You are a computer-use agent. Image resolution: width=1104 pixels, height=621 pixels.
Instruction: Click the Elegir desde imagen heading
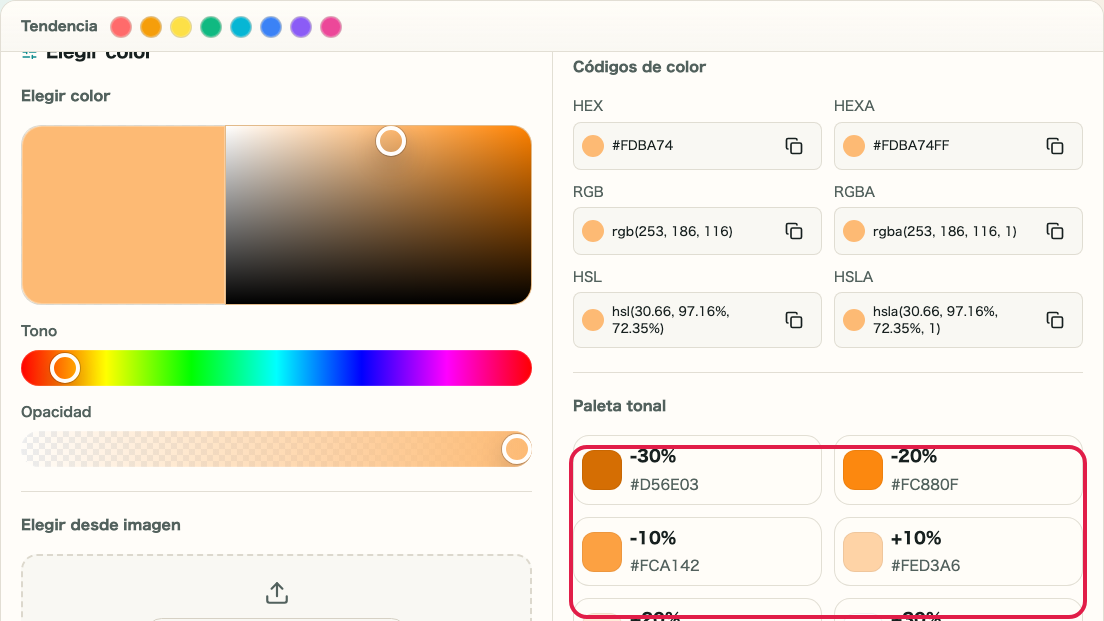click(101, 525)
